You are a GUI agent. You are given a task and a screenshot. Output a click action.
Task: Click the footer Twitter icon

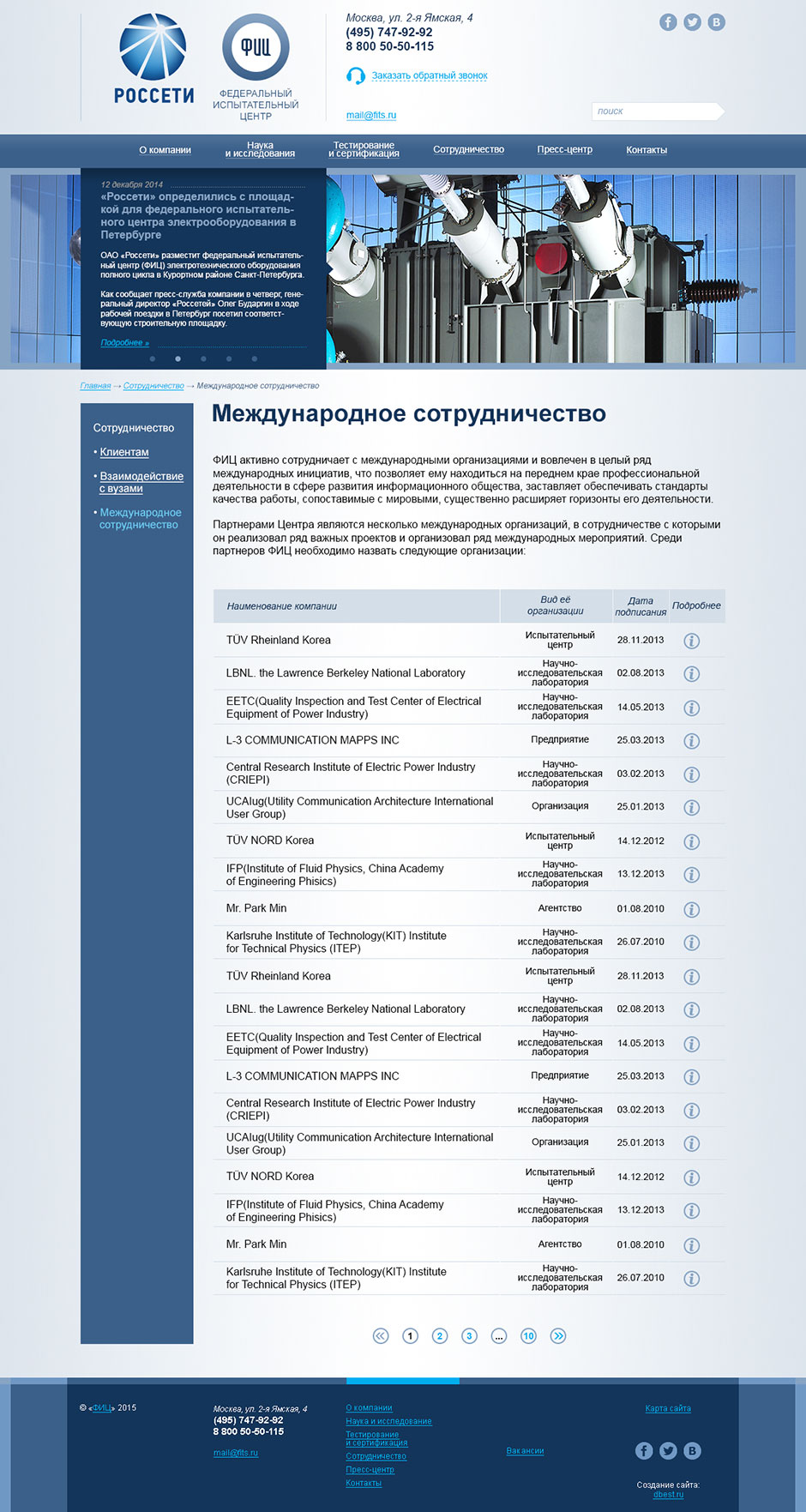click(x=668, y=1450)
